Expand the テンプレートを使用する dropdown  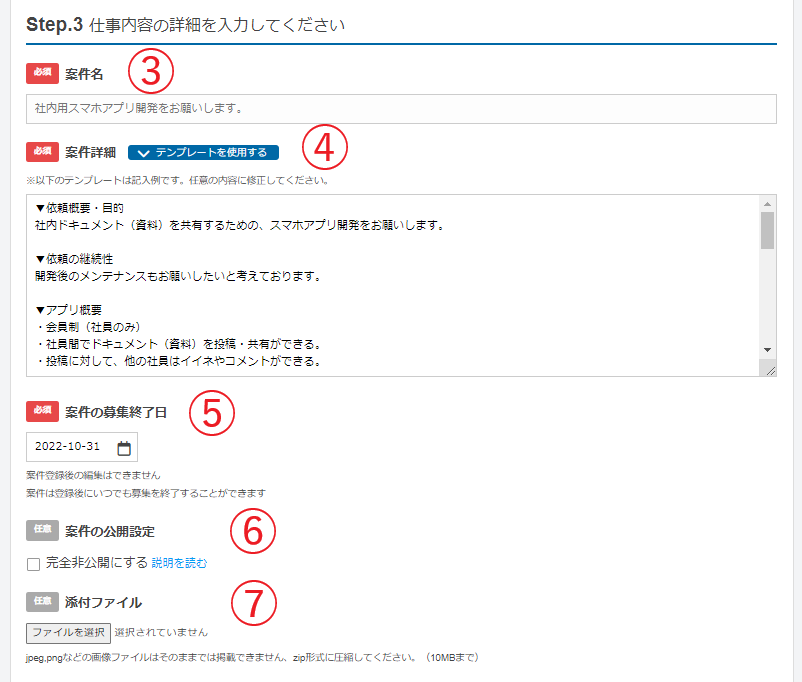tap(203, 152)
